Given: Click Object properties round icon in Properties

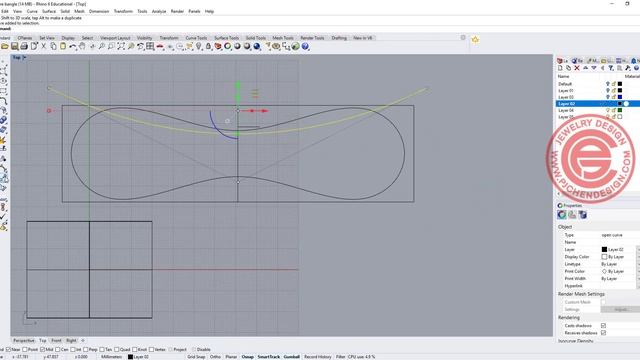Looking at the screenshot, I should click(562, 215).
